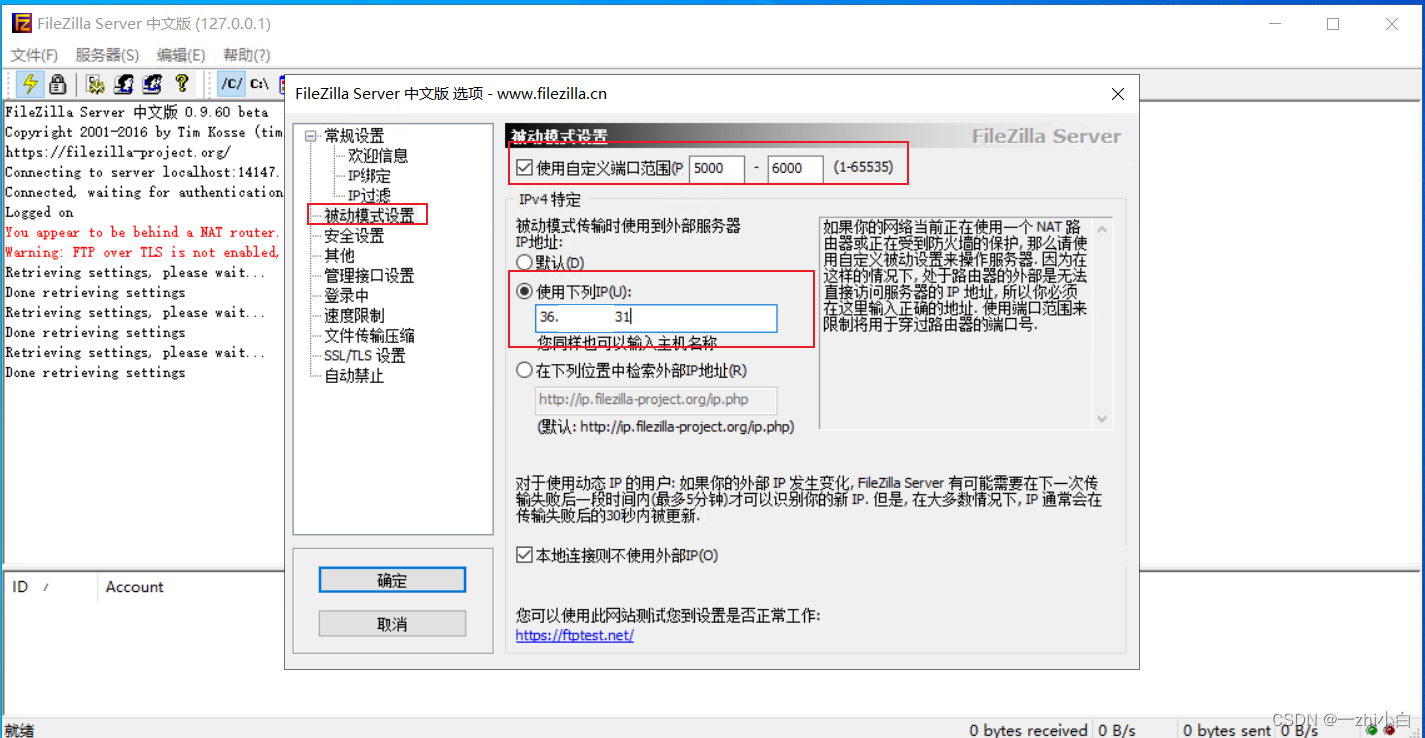1425x738 pixels.
Task: Open the Users editor toolbar icon
Action: pos(124,84)
